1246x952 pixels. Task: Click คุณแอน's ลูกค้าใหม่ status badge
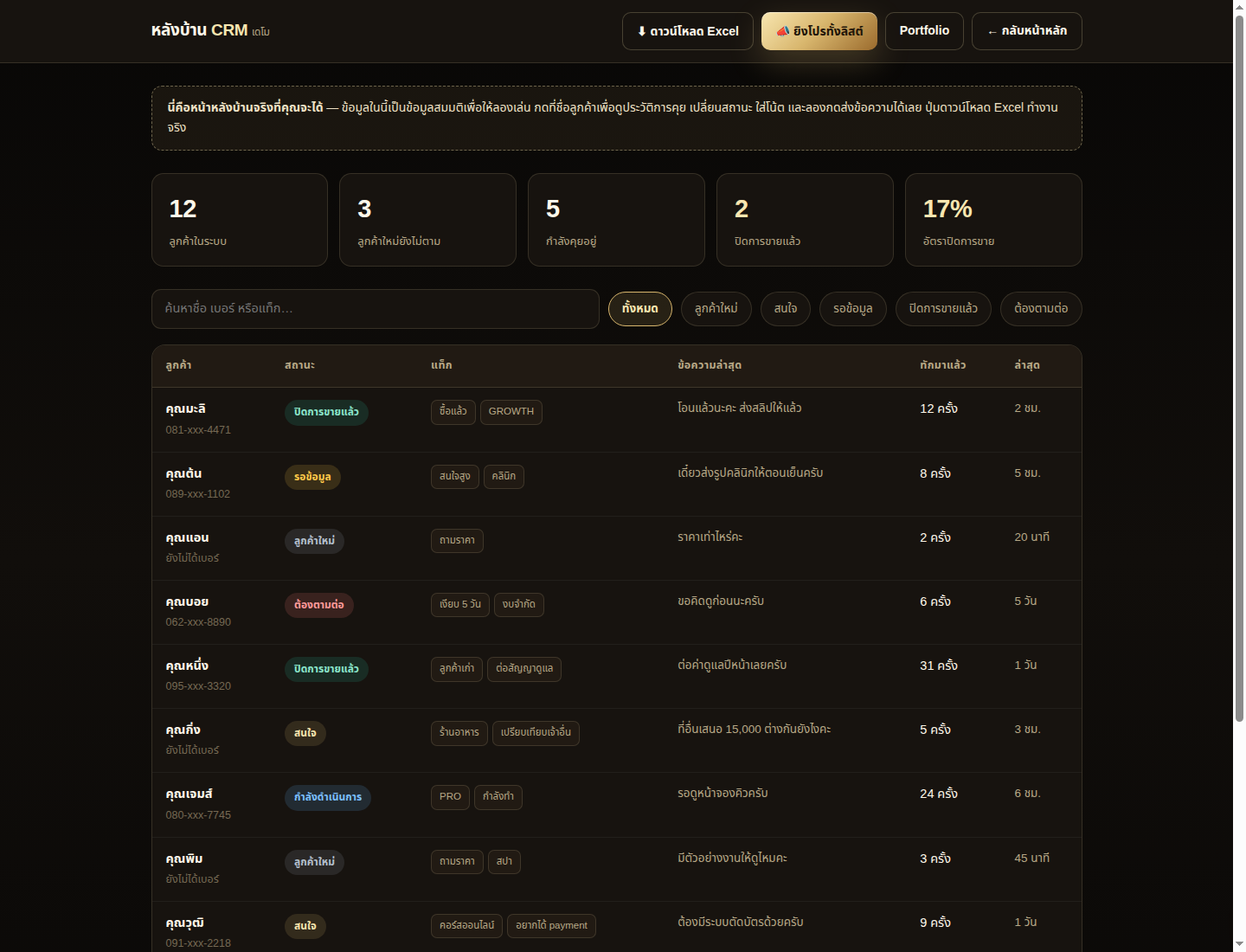314,541
